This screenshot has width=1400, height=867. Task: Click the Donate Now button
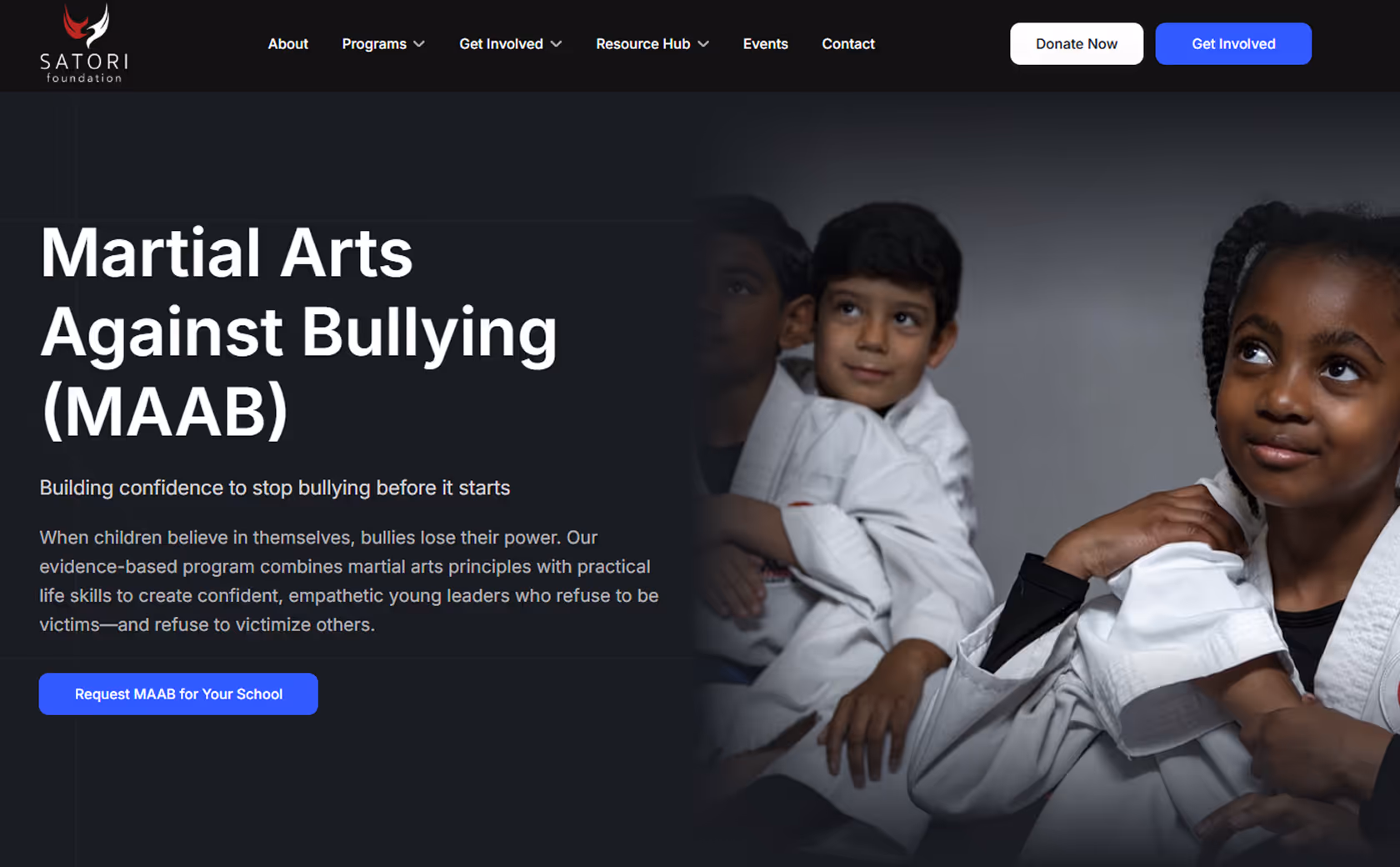click(x=1077, y=43)
